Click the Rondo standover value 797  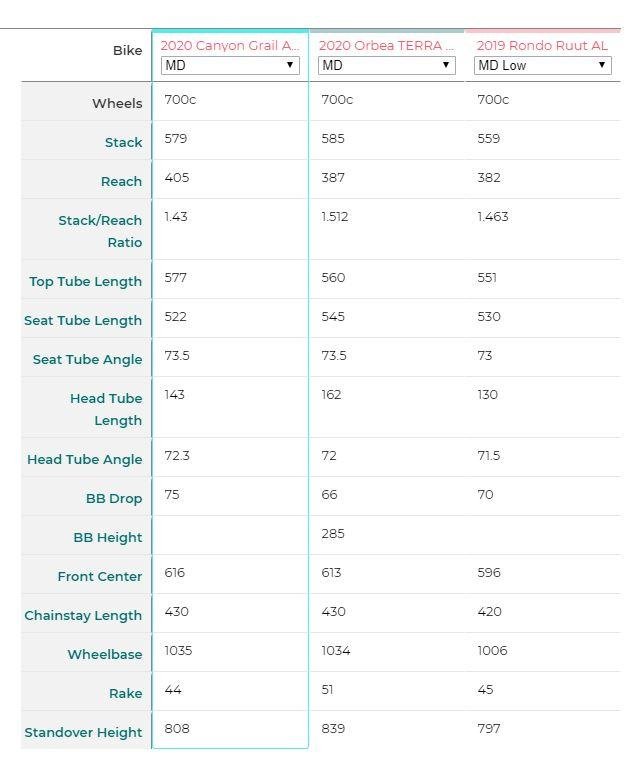coord(489,729)
